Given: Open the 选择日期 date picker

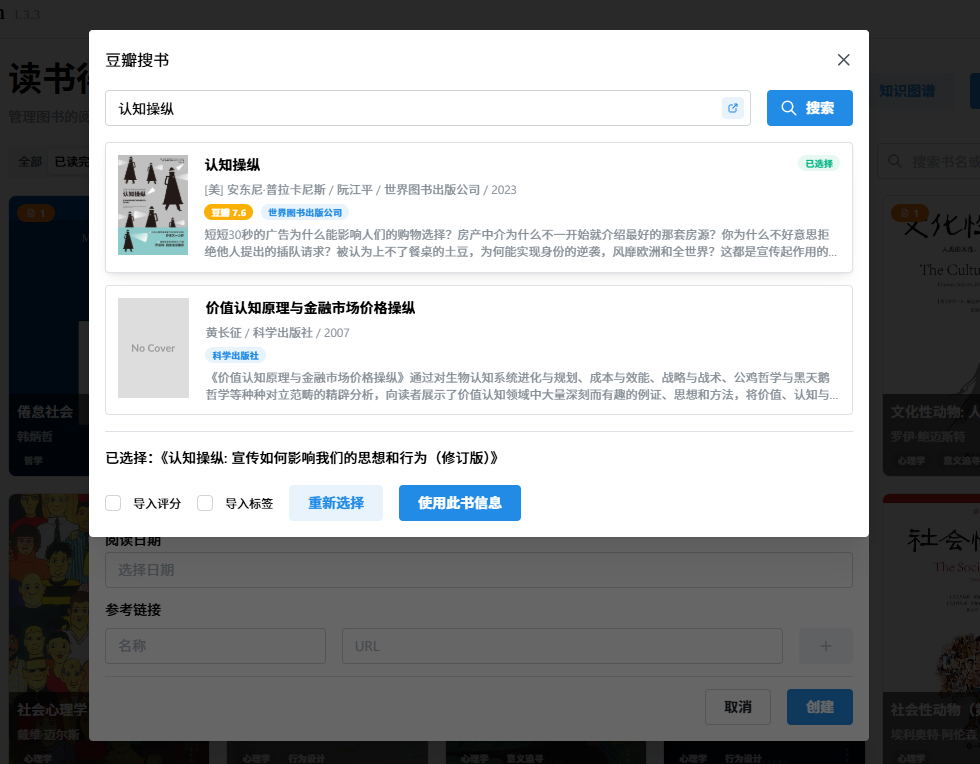Looking at the screenshot, I should click(x=478, y=569).
